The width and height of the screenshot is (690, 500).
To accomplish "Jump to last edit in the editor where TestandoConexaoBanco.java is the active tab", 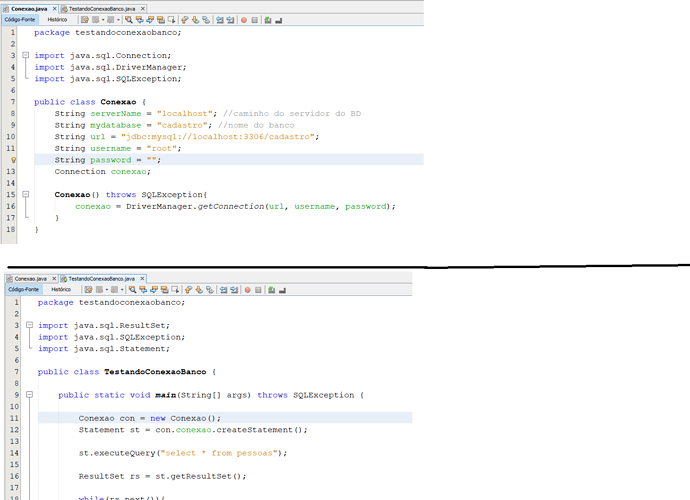I will click(88, 290).
